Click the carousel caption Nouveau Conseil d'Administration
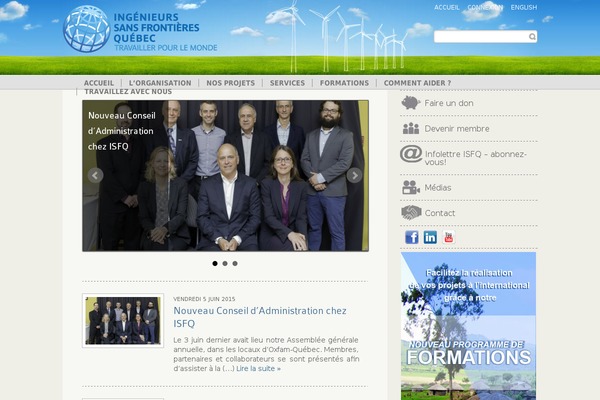Viewport: 600px width, 400px height. click(122, 131)
